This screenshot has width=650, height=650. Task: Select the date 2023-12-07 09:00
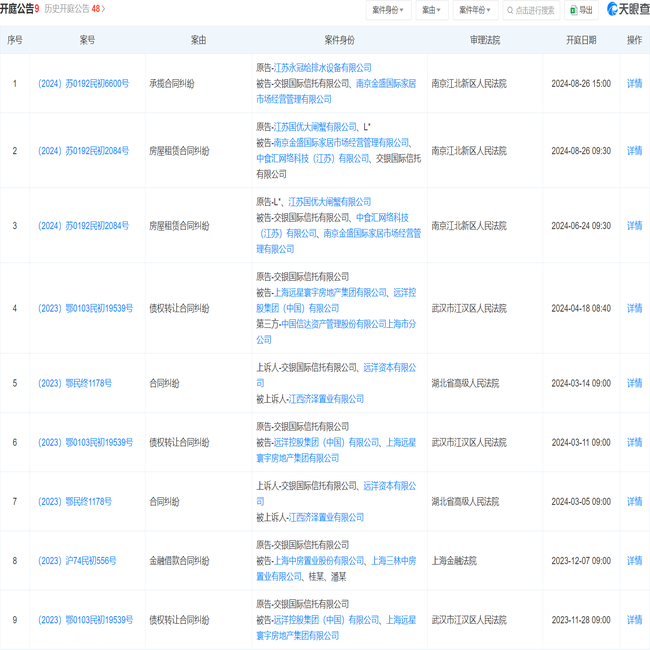(x=581, y=561)
